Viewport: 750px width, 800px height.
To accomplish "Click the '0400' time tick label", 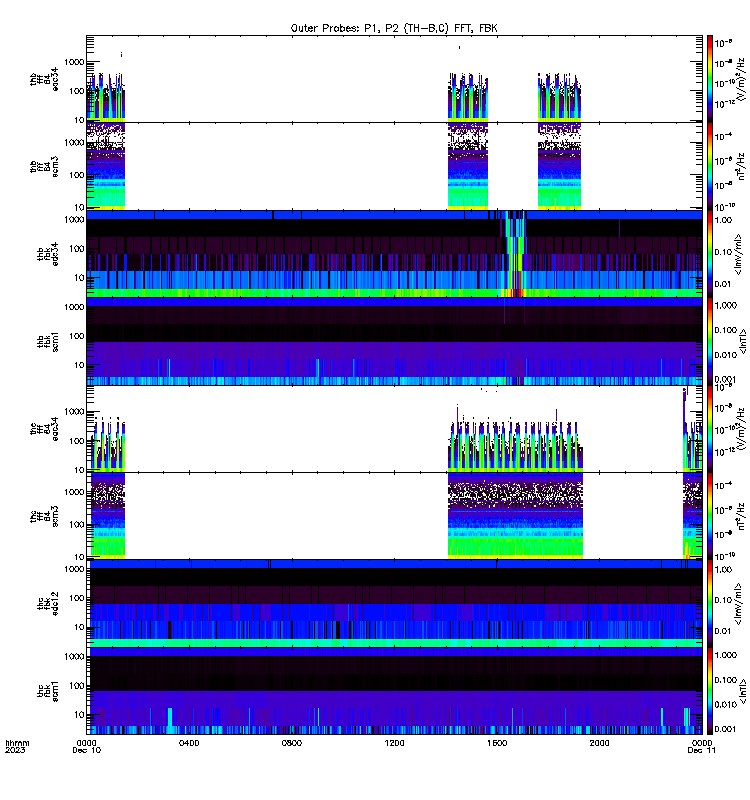I will point(189,743).
